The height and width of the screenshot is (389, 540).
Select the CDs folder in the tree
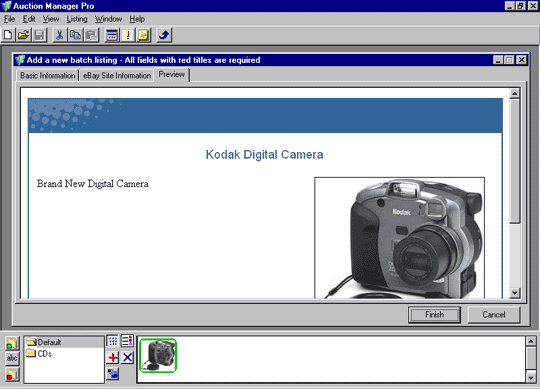tap(39, 354)
